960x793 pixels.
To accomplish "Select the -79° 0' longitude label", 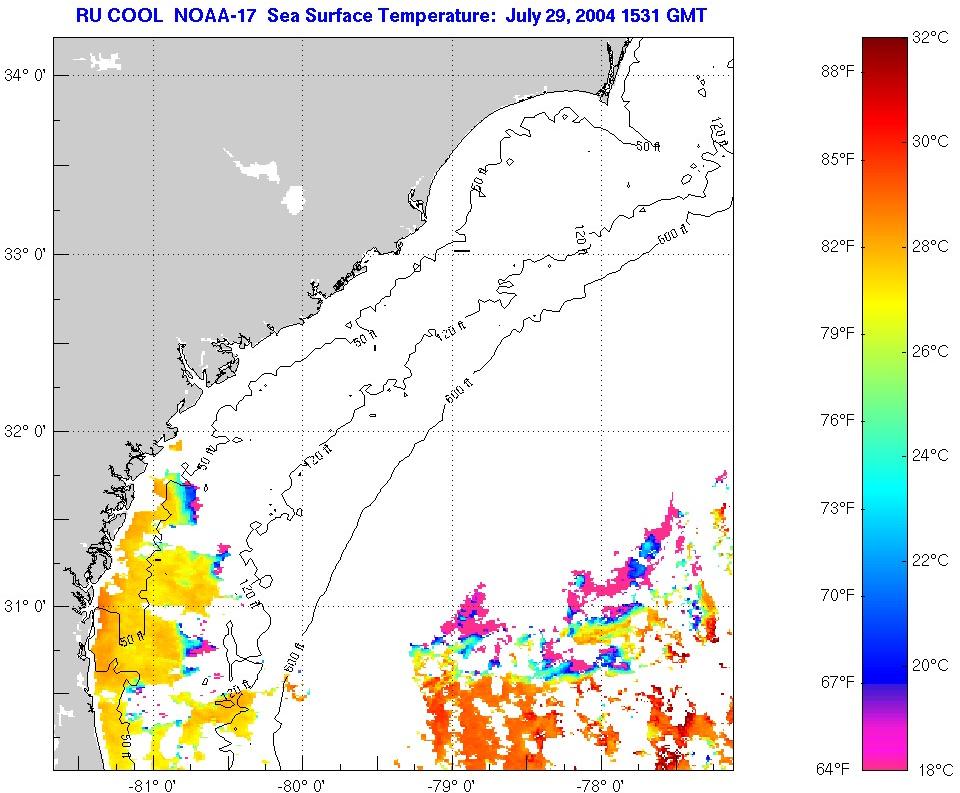I will [452, 785].
